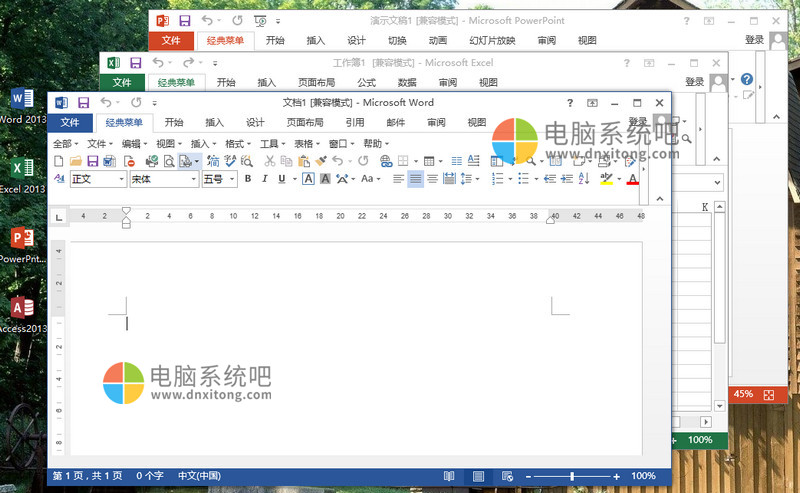
Task: Click the 100% zoom level in Word
Action: (x=643, y=476)
